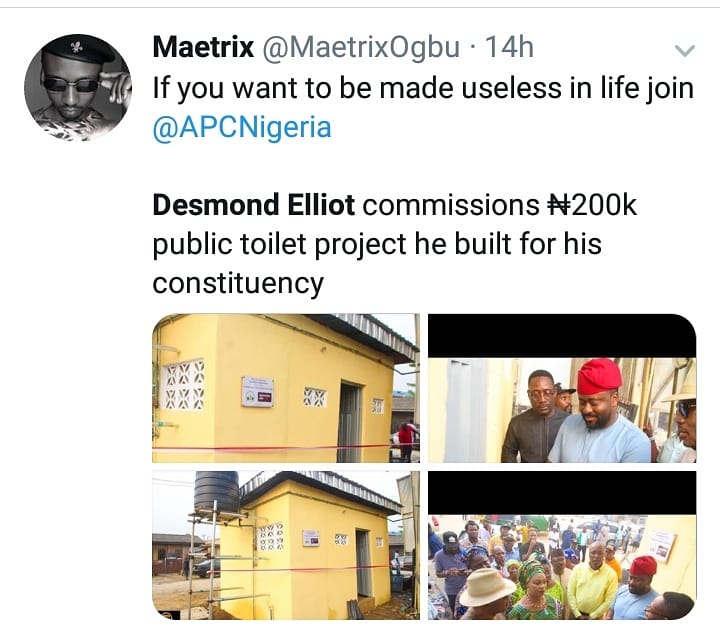Image resolution: width=720 pixels, height=640 pixels.
Task: View the top-left yellow building photo
Action: [x=286, y=388]
